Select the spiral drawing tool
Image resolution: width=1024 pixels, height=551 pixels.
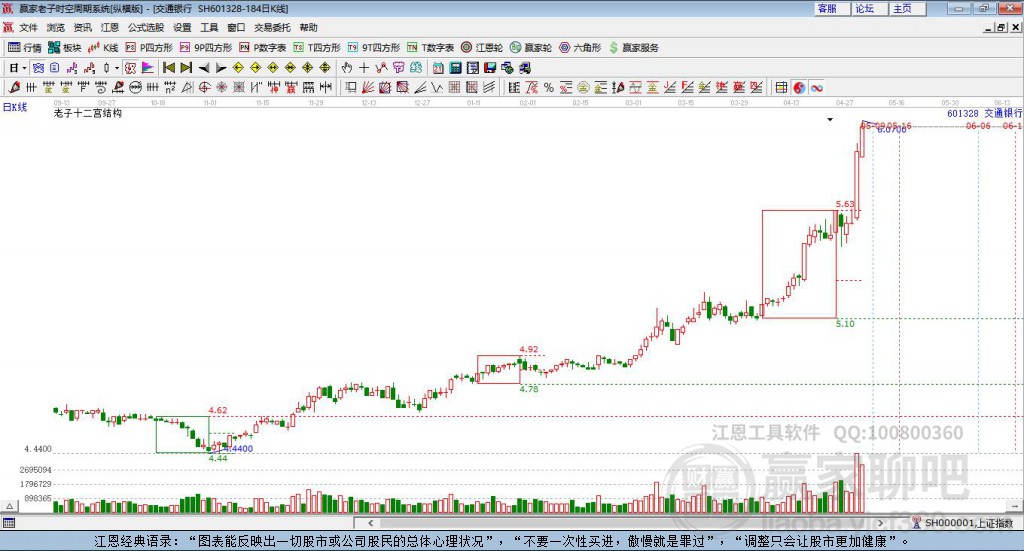tap(101, 87)
